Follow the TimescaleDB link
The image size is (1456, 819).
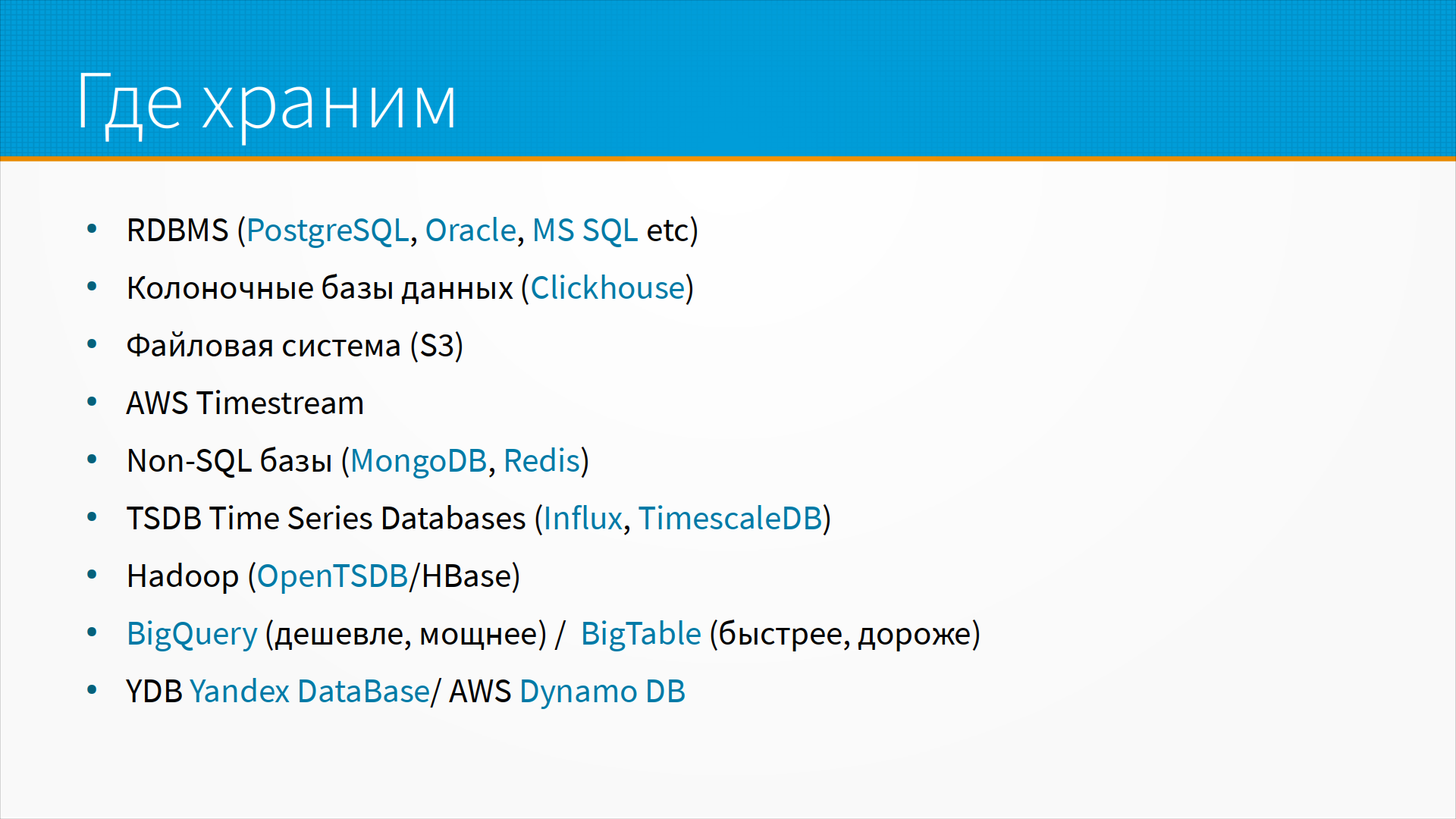[x=730, y=519]
